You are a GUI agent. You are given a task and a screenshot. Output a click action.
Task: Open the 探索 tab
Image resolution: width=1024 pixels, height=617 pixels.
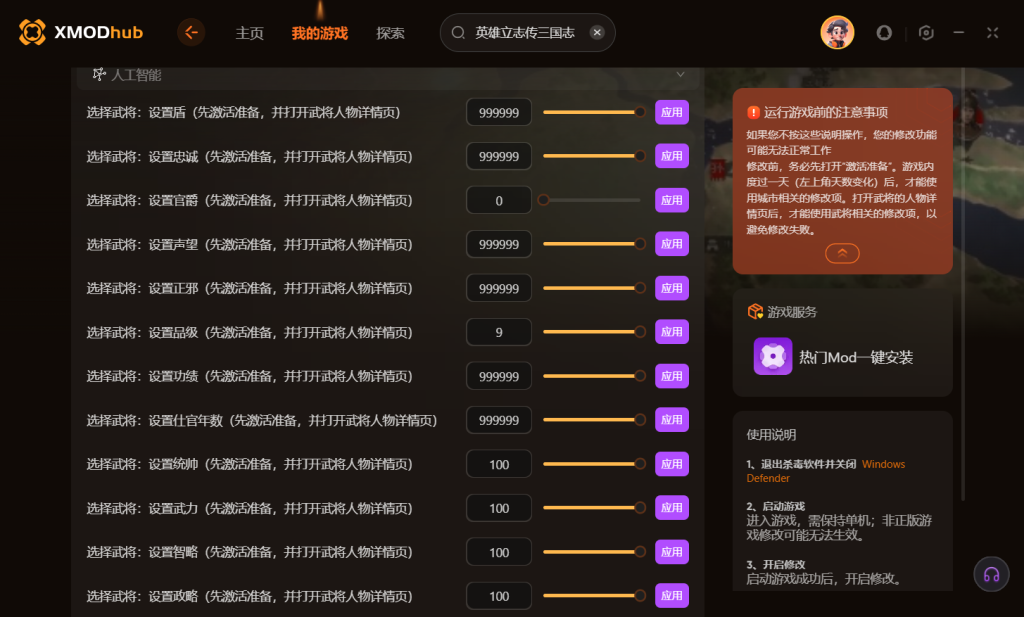click(391, 33)
